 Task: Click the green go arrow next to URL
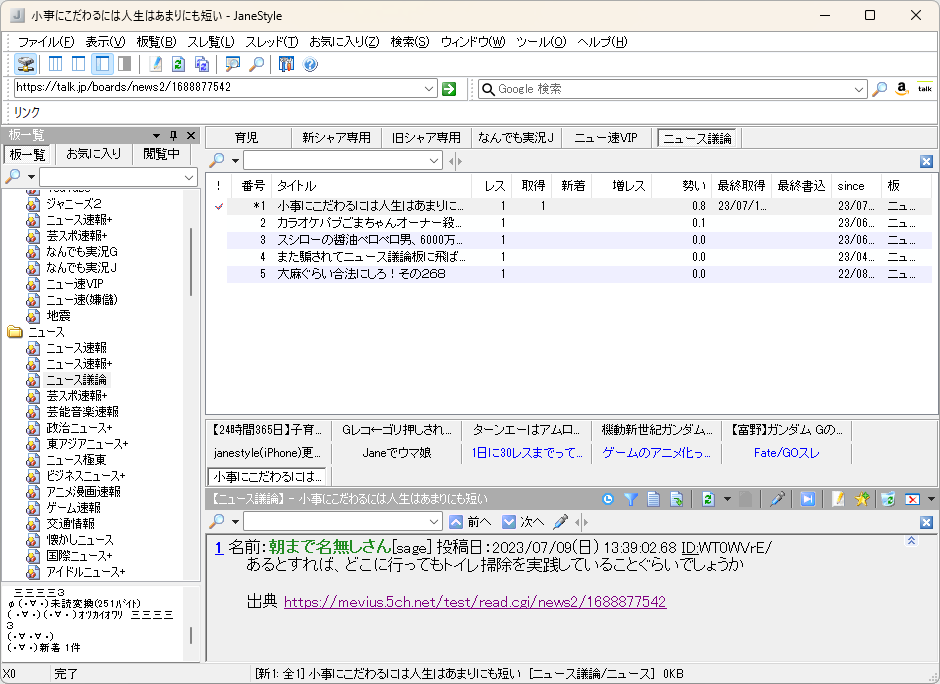448,89
